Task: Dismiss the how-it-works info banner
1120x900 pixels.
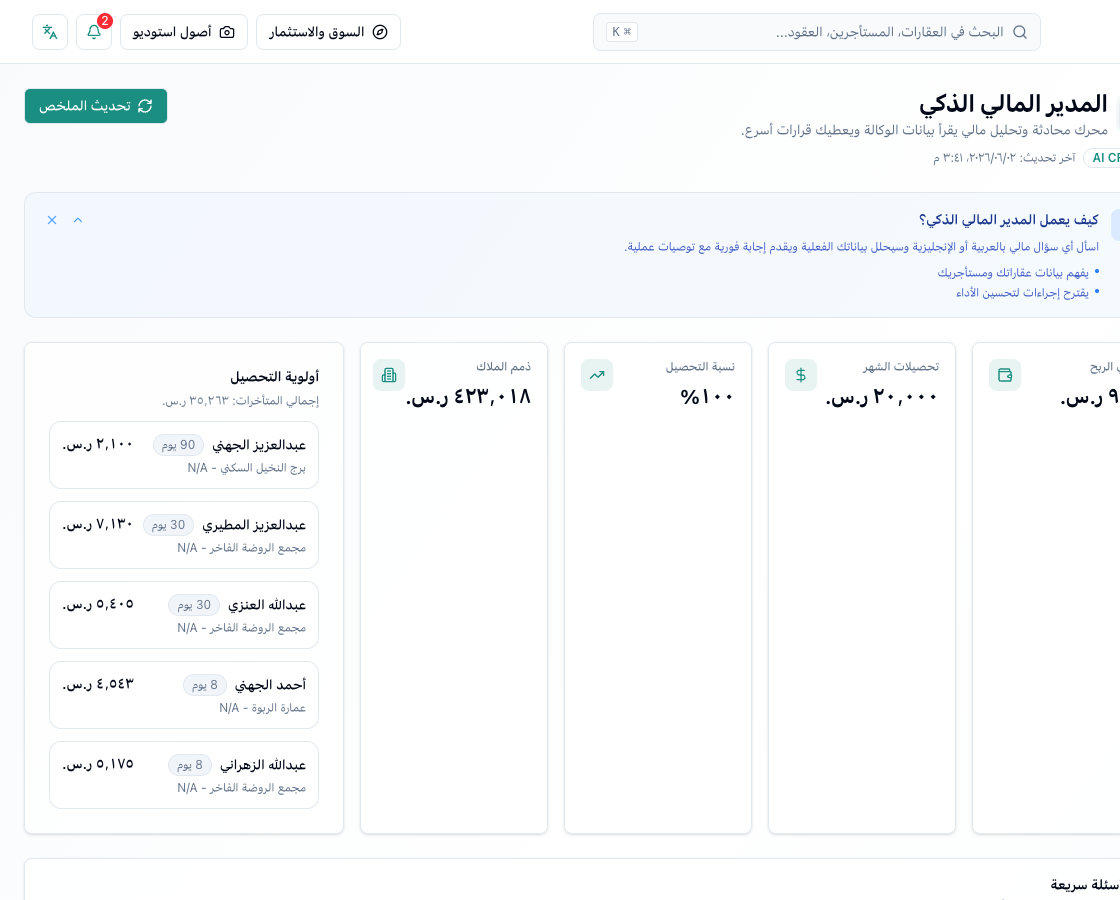Action: (52, 220)
